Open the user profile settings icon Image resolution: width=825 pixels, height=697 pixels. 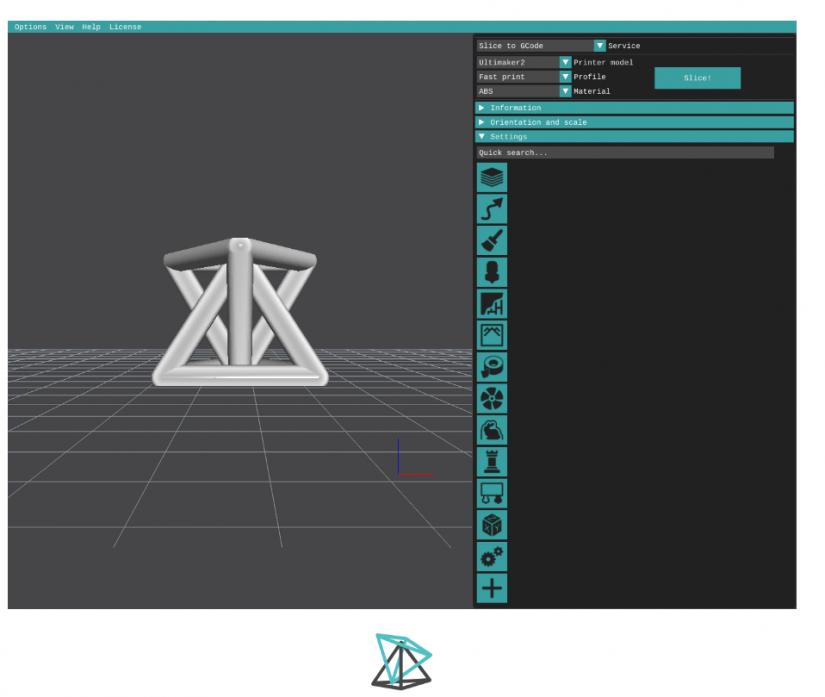click(x=491, y=272)
